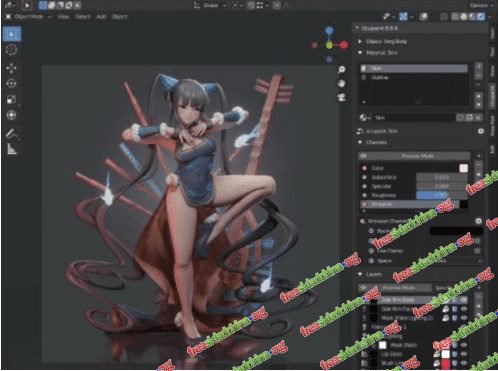Select the Outline material slot
498x371 pixels.
413,78
